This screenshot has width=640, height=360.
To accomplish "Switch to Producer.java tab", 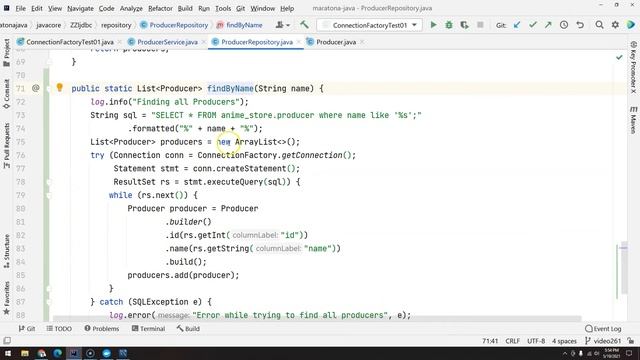I will (336, 42).
